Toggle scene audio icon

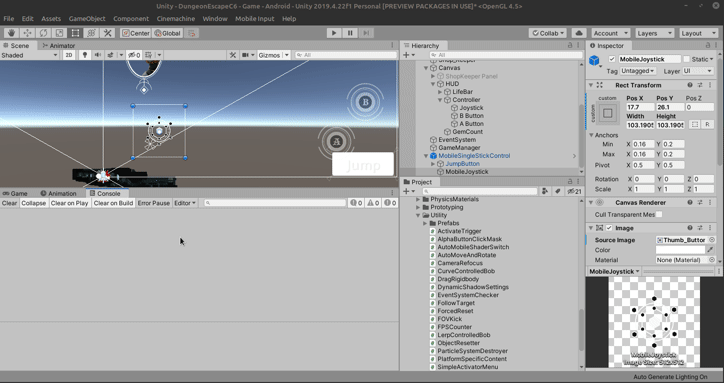98,55
